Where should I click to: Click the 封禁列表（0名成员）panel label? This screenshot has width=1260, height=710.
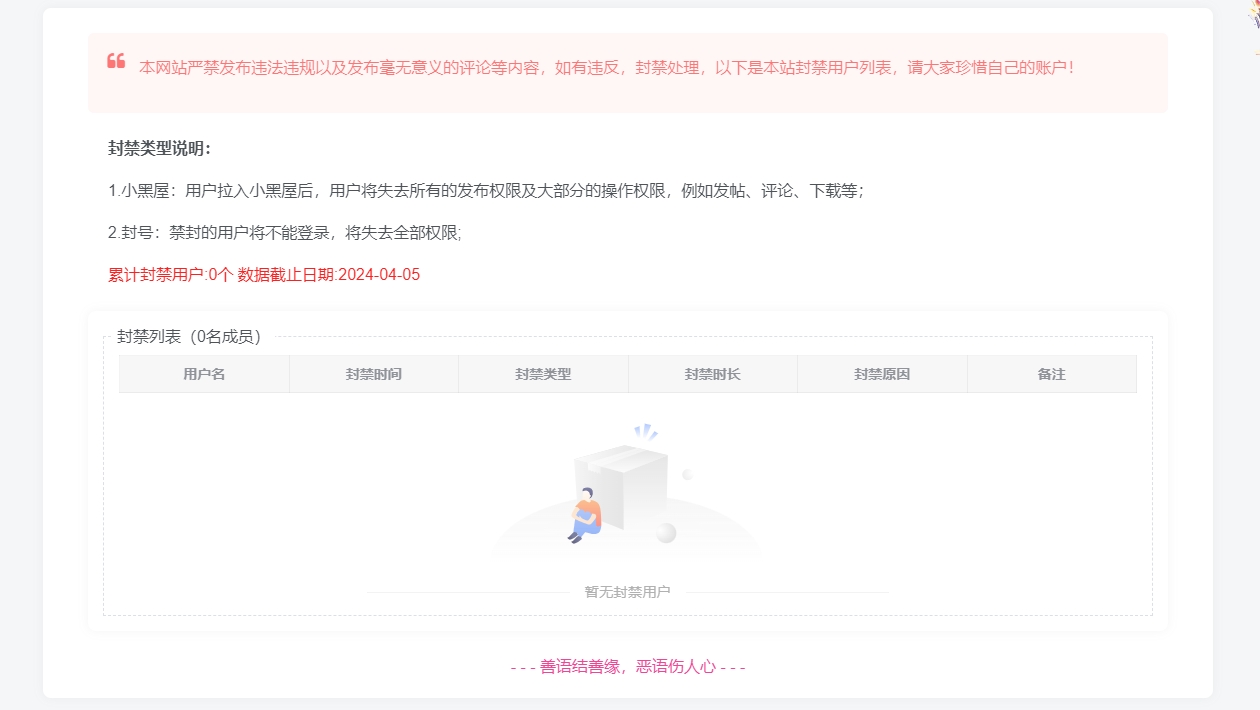(x=188, y=336)
